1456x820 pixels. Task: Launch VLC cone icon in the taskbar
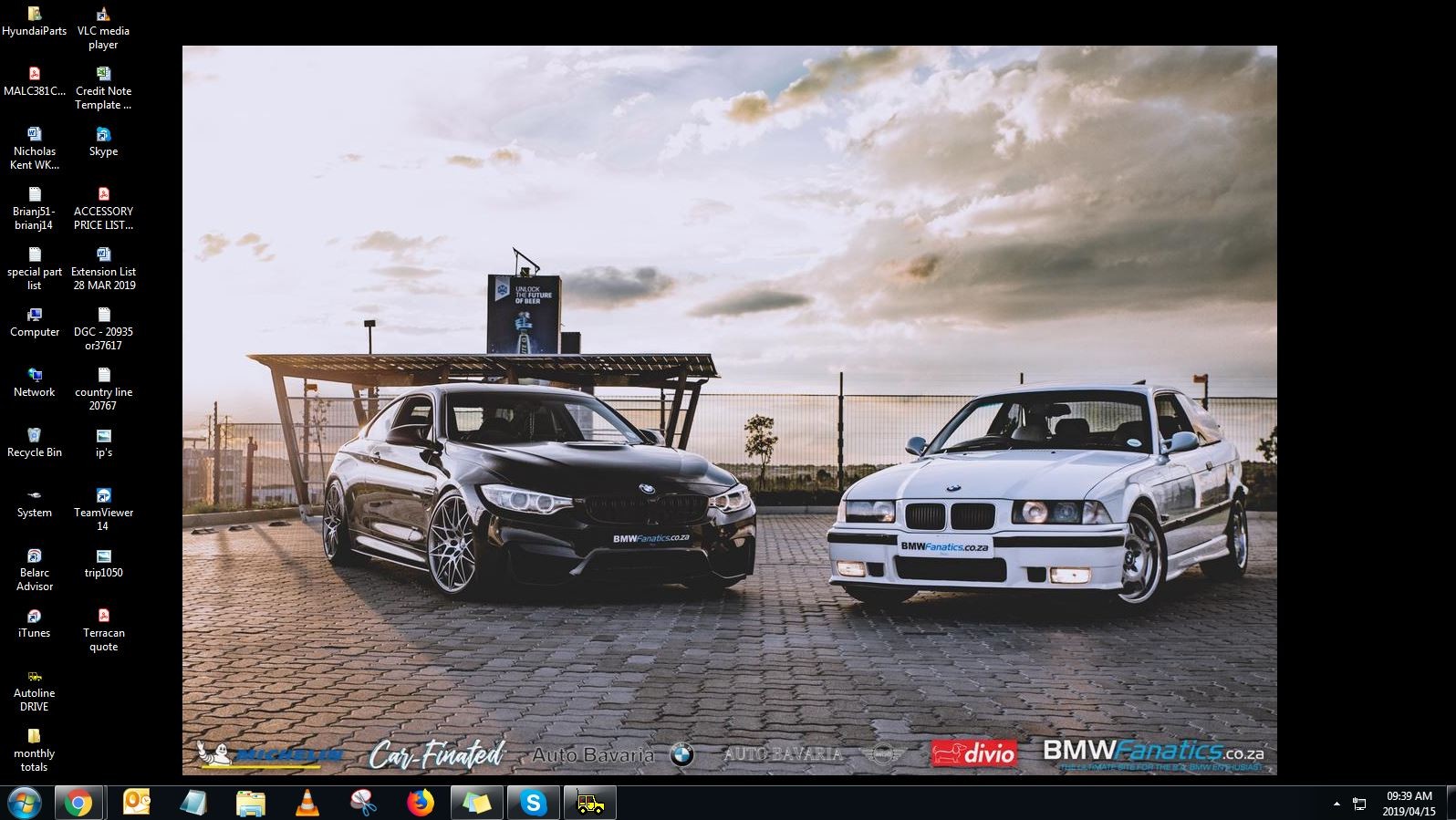307,804
